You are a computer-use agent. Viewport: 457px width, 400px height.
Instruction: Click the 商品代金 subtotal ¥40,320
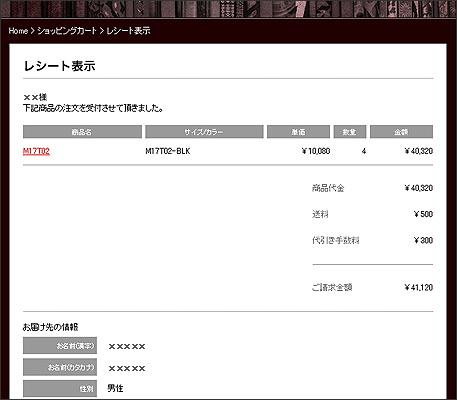[419, 188]
